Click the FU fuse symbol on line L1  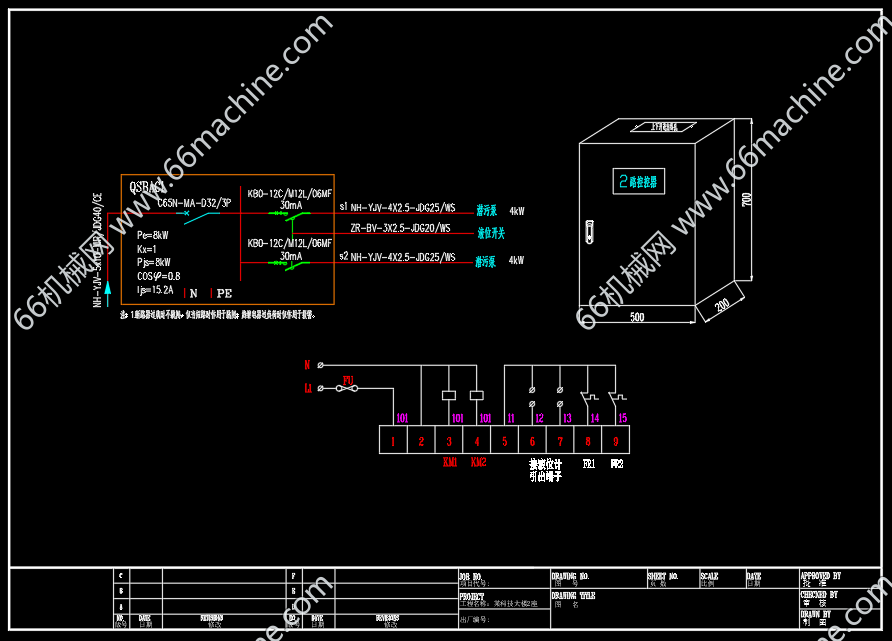[348, 389]
